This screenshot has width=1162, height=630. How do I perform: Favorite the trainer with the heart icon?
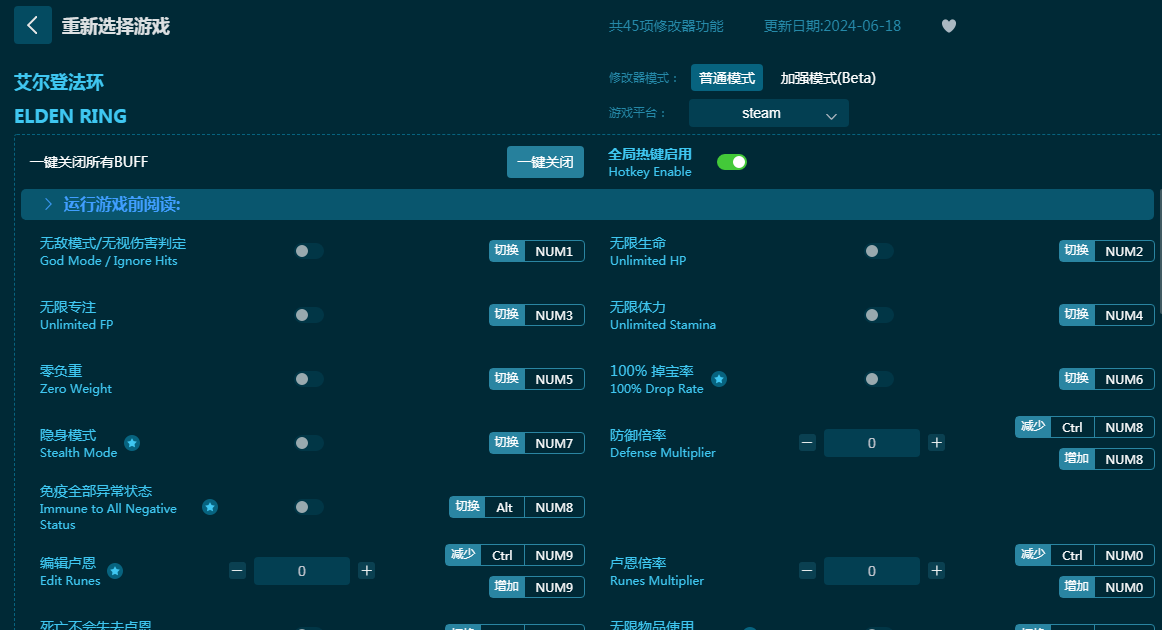(x=949, y=26)
